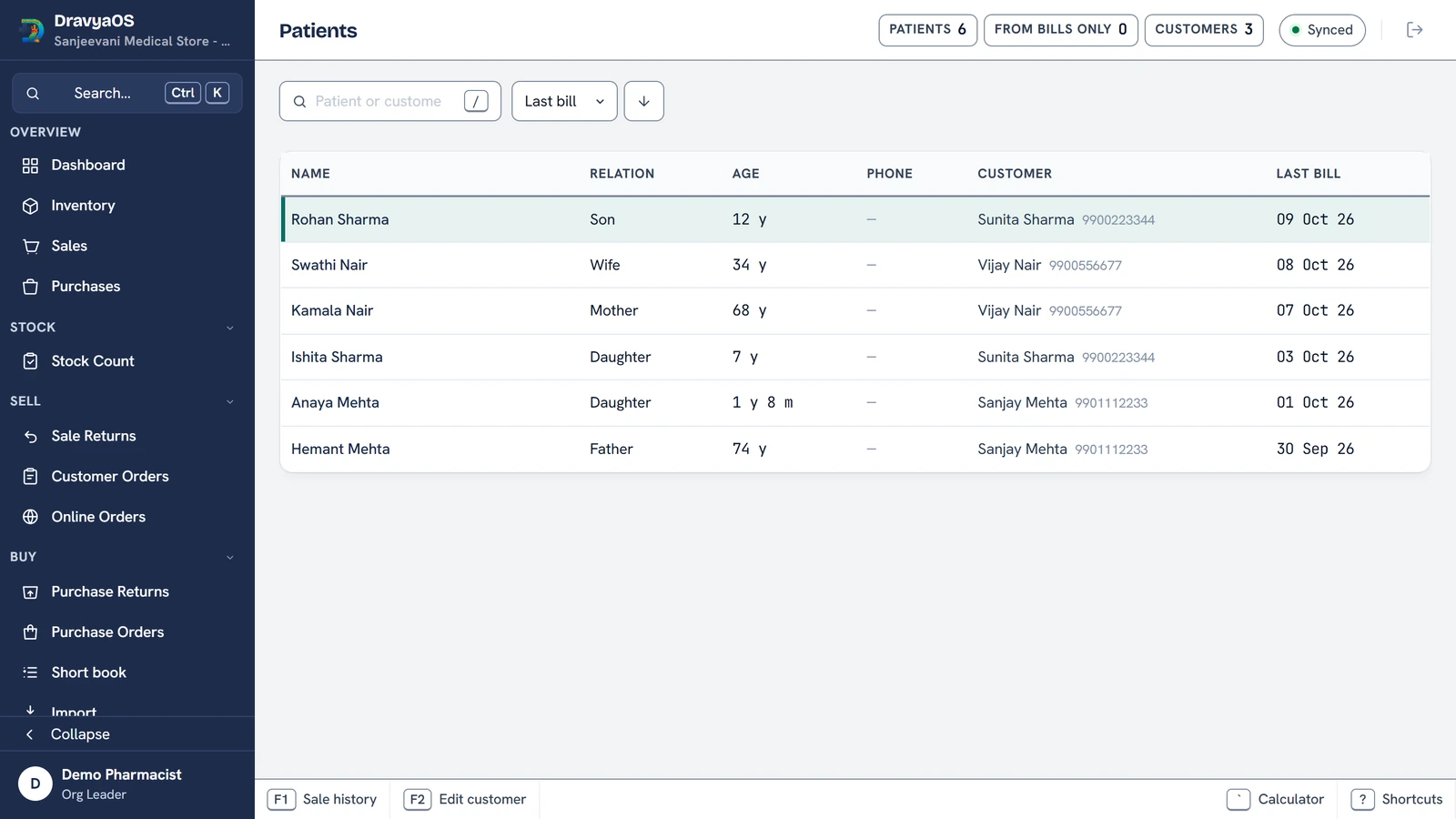Open the Calculator from footer
The image size is (1456, 819).
click(1276, 799)
